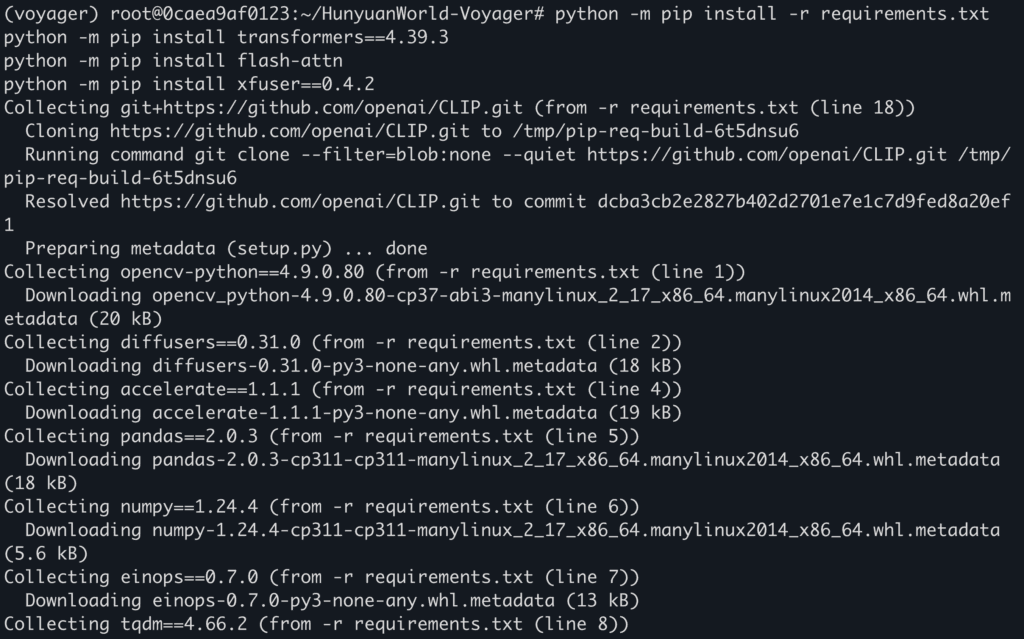Click the opencv-python==4.9.0.80 package name
The height and width of the screenshot is (639, 1024).
(242, 272)
